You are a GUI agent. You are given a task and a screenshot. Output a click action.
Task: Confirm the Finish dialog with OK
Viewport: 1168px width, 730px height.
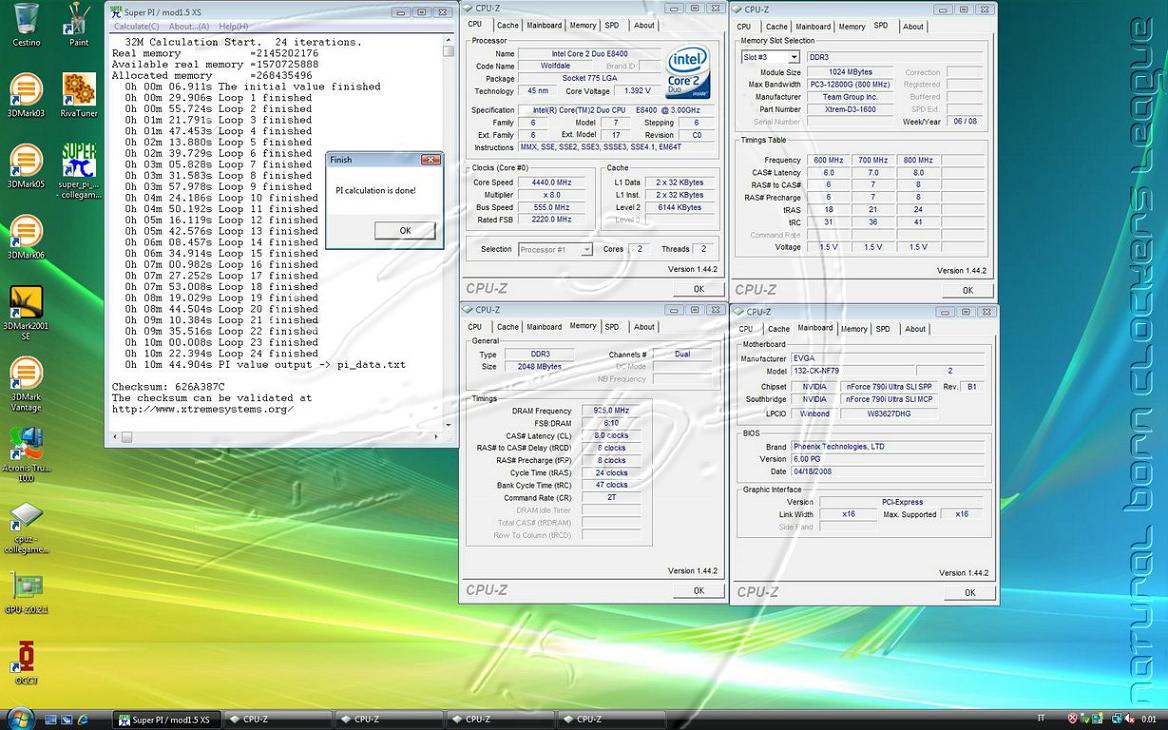[x=404, y=230]
